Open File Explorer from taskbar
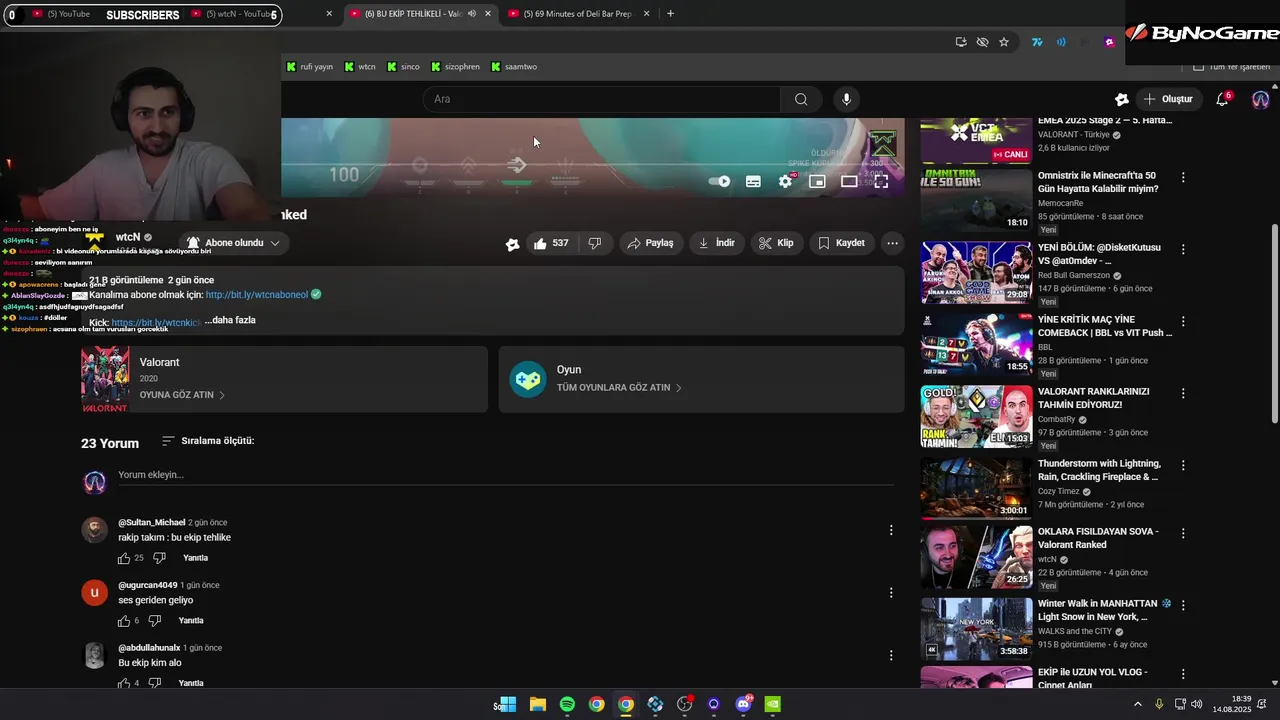The width and height of the screenshot is (1280, 720). (x=538, y=704)
